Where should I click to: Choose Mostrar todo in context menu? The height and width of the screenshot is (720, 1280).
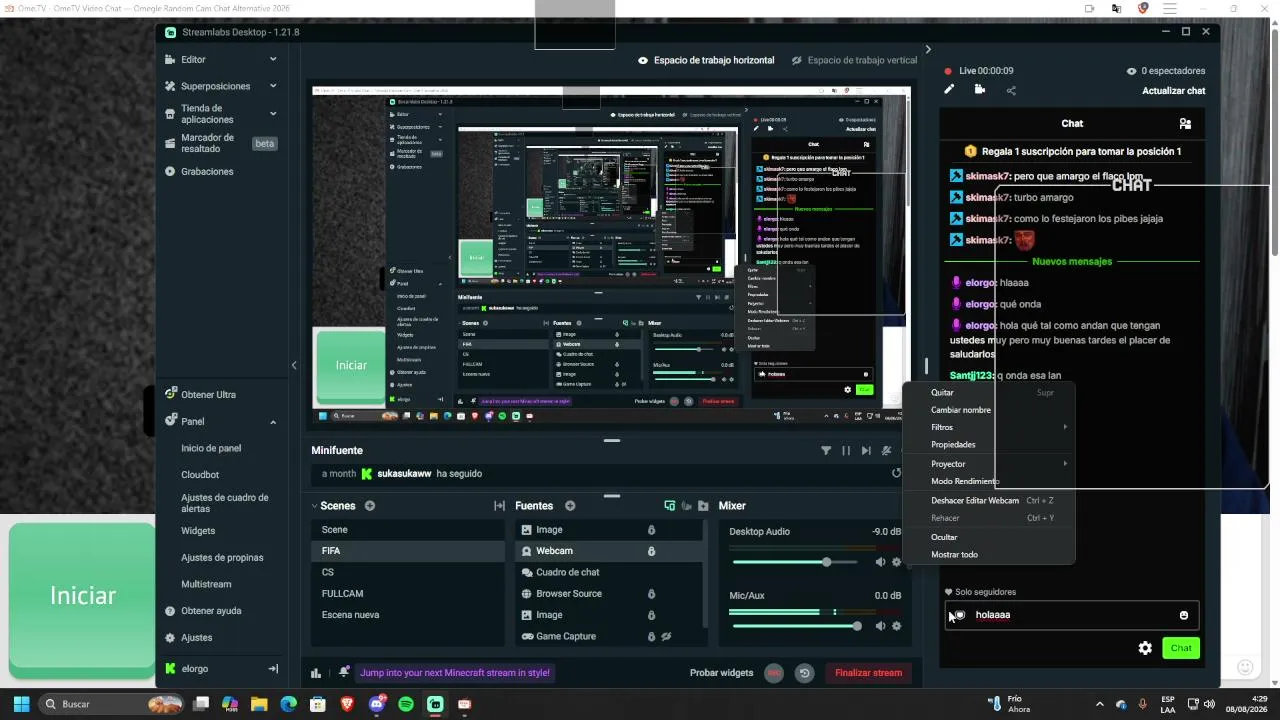click(x=989, y=555)
